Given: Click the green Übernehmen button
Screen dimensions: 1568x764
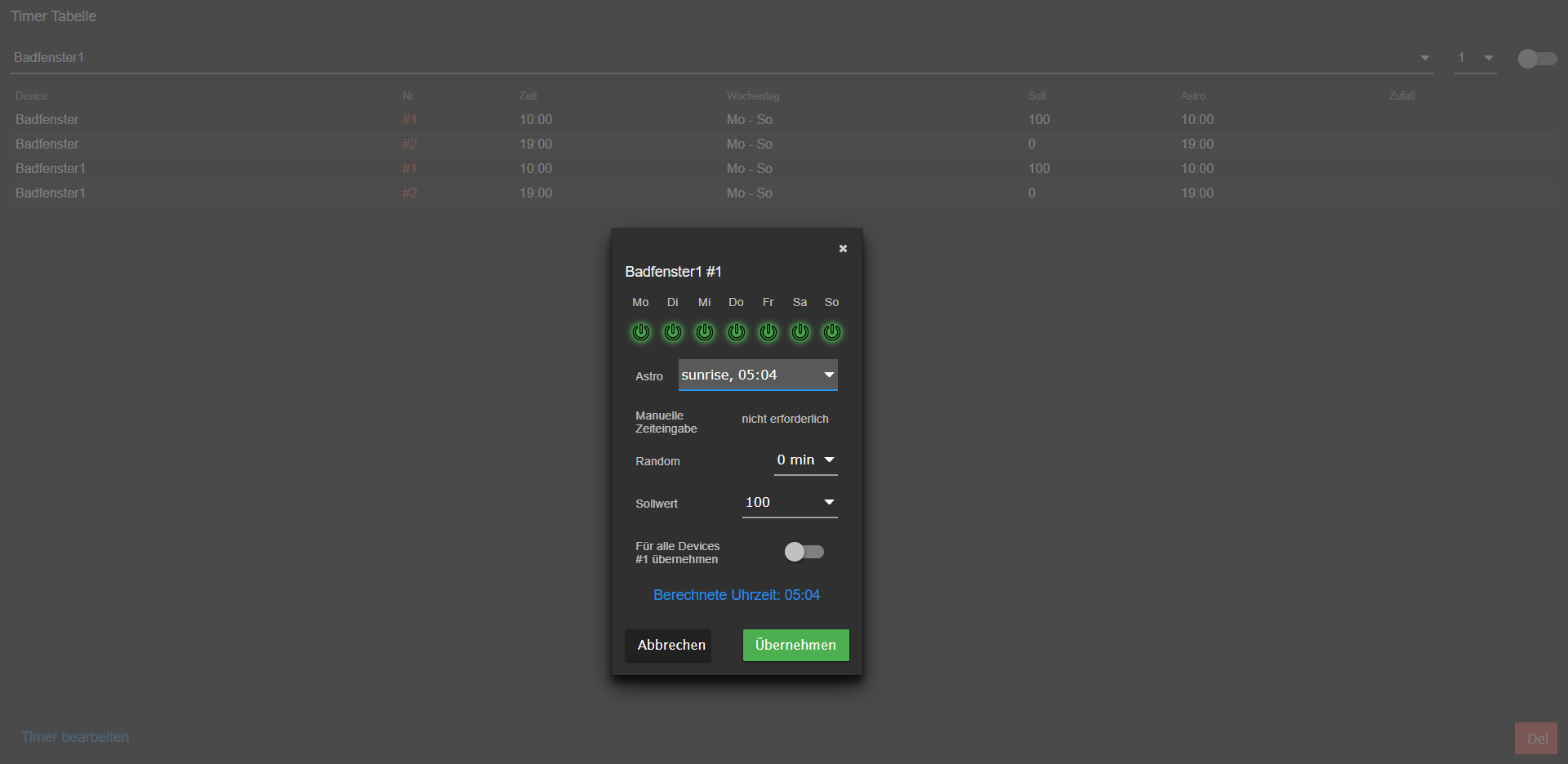Looking at the screenshot, I should 796,645.
